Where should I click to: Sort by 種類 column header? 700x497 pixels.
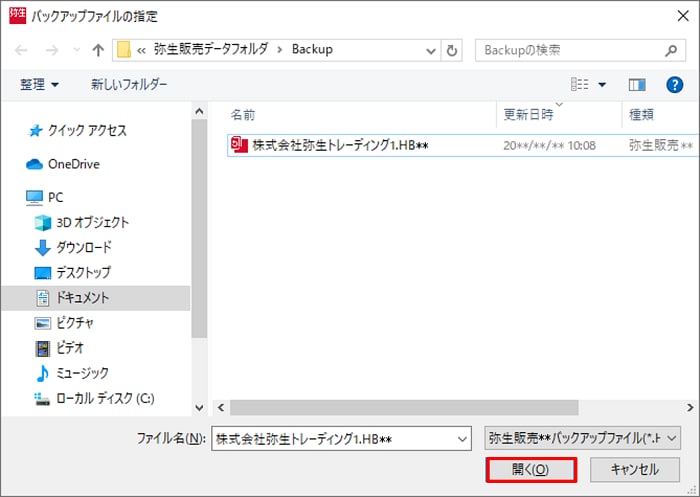pos(642,115)
